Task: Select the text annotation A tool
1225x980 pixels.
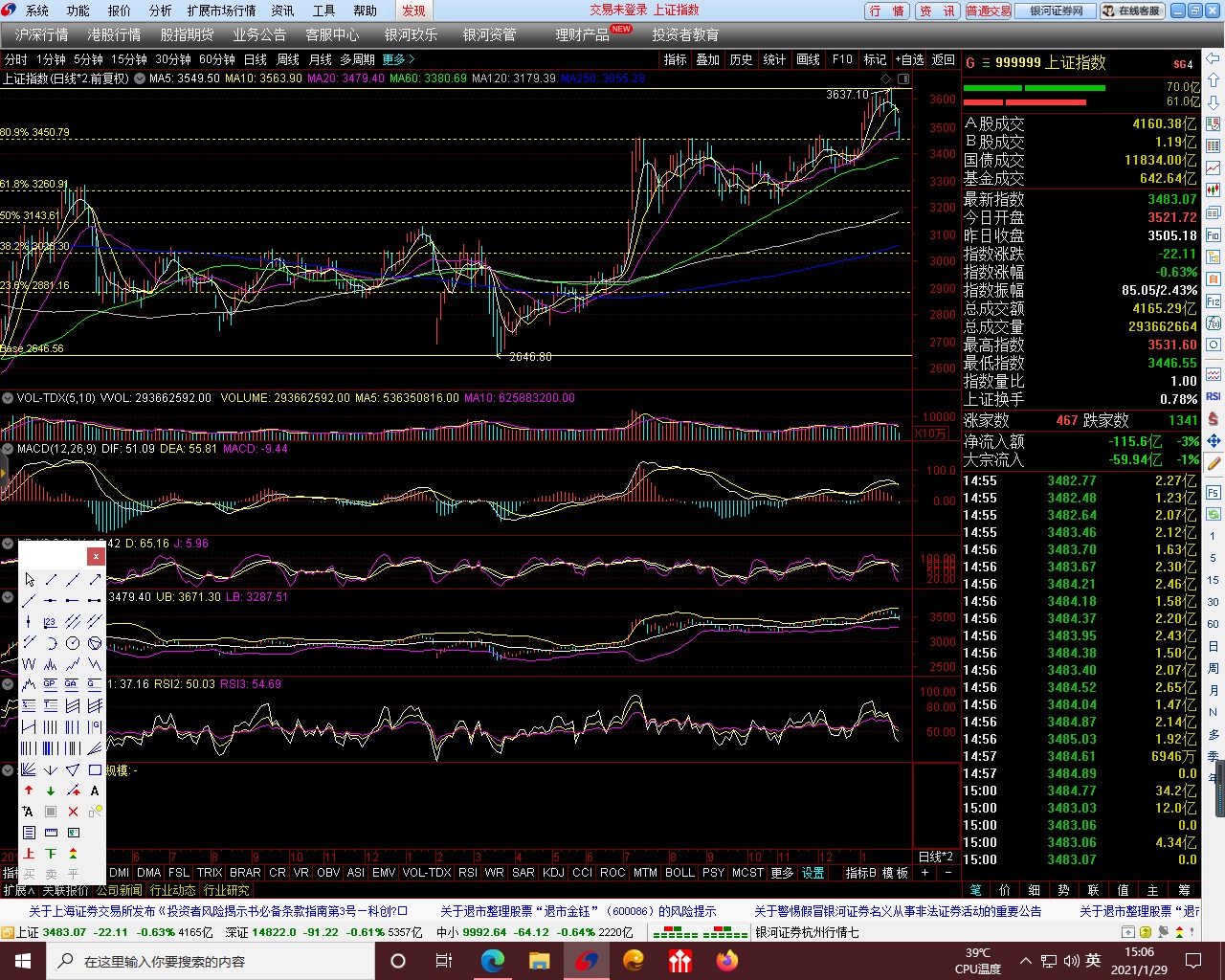Action: 95,791
